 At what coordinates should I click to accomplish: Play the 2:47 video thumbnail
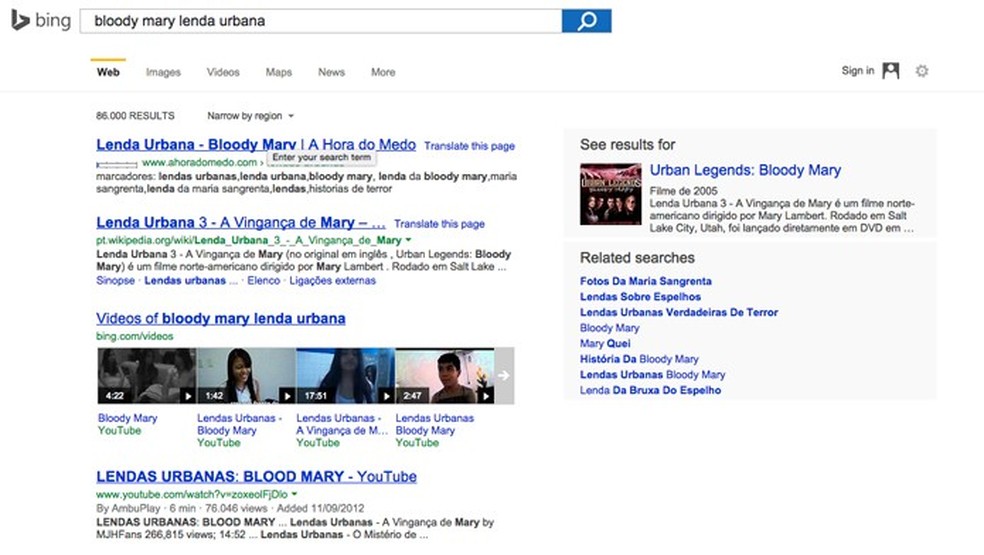click(x=445, y=376)
